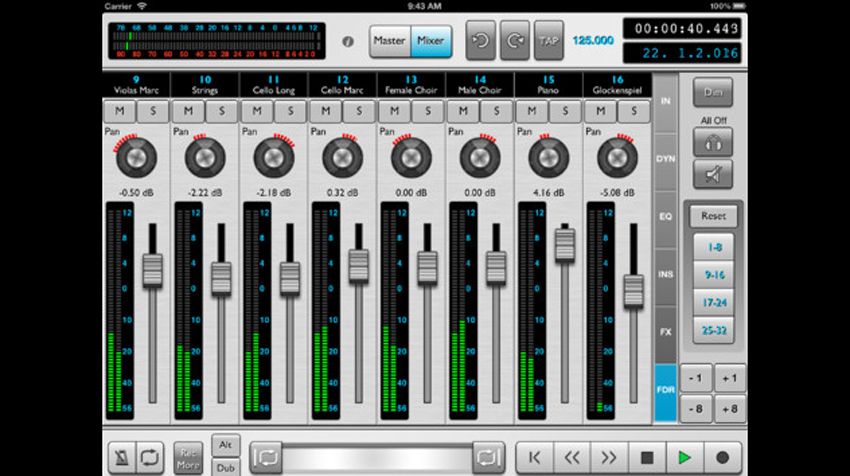Viewport: 850px width, 476px height.
Task: Click pan knob of Female Choir
Action: 411,158
